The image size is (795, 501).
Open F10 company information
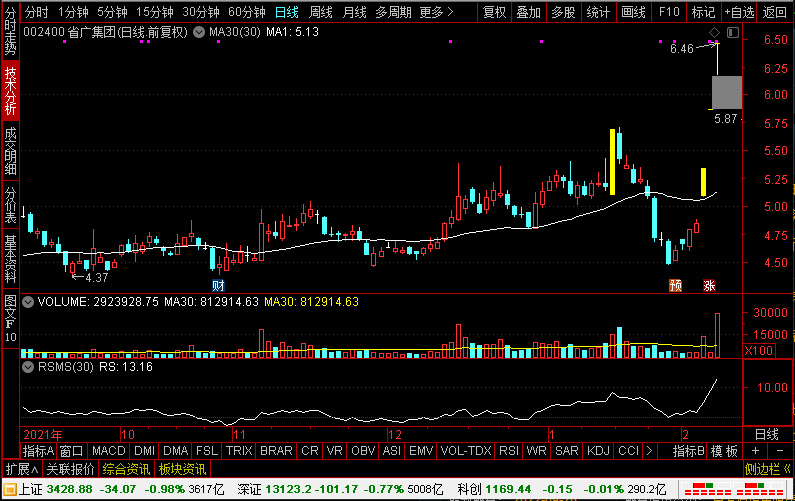click(x=669, y=12)
